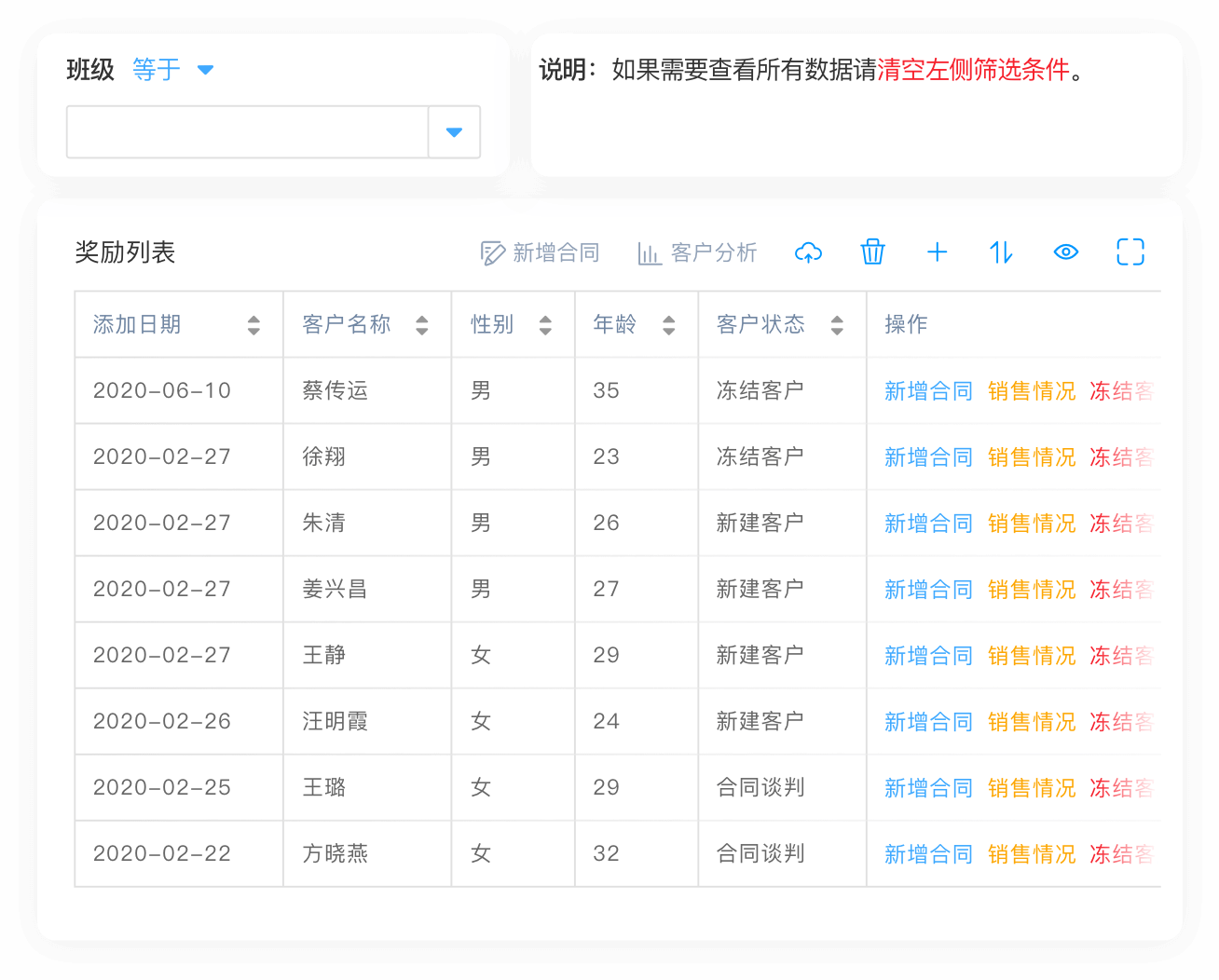This screenshot has height=980, width=1219.
Task: Toggle sorting on the 客户状态 column
Action: pos(838,325)
